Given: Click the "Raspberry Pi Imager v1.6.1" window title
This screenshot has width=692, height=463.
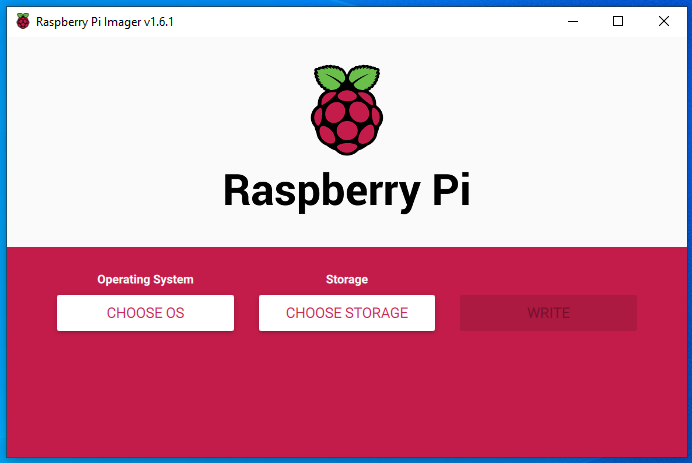Looking at the screenshot, I should coord(105,22).
